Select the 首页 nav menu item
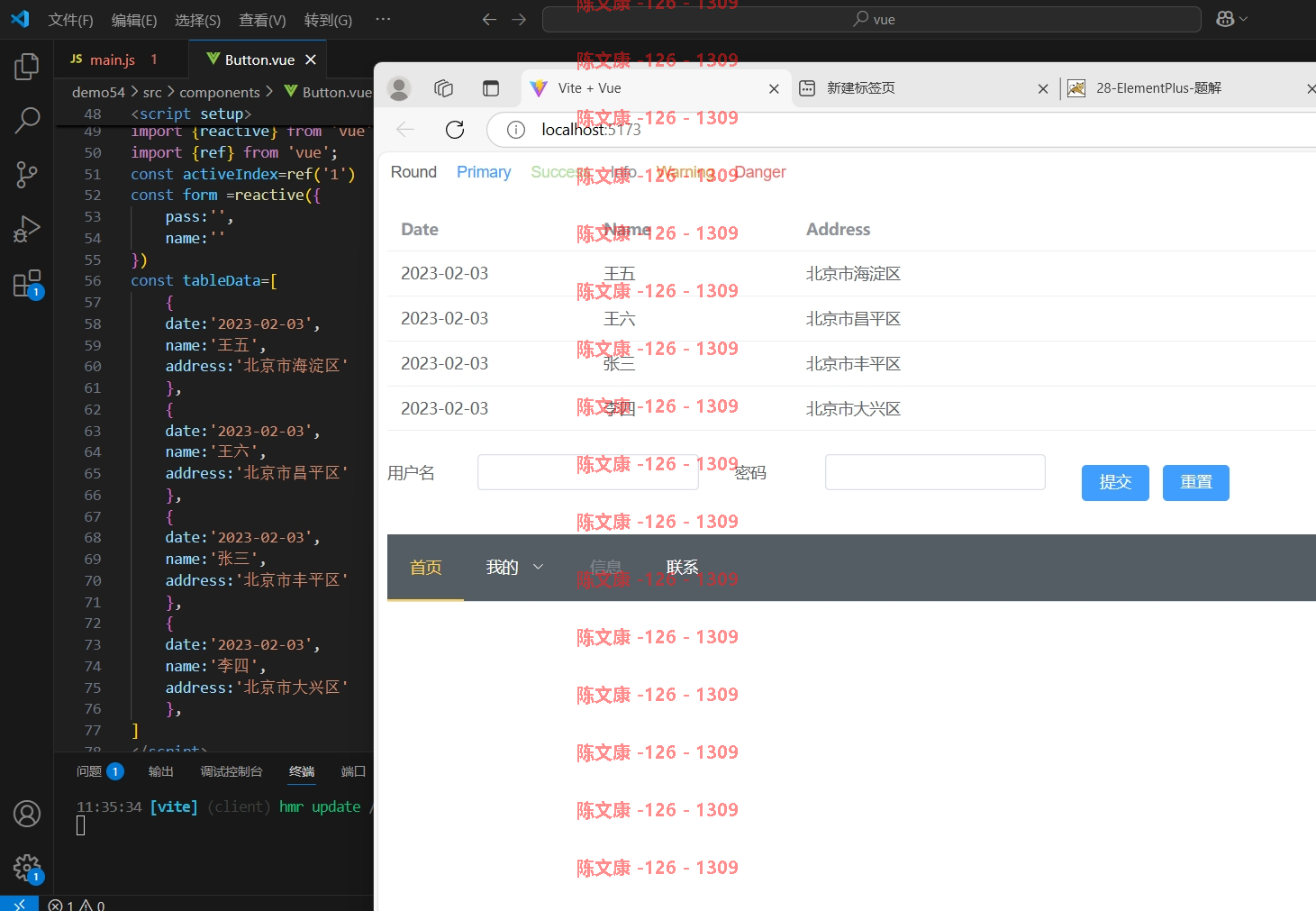The image size is (1316, 911). point(425,568)
